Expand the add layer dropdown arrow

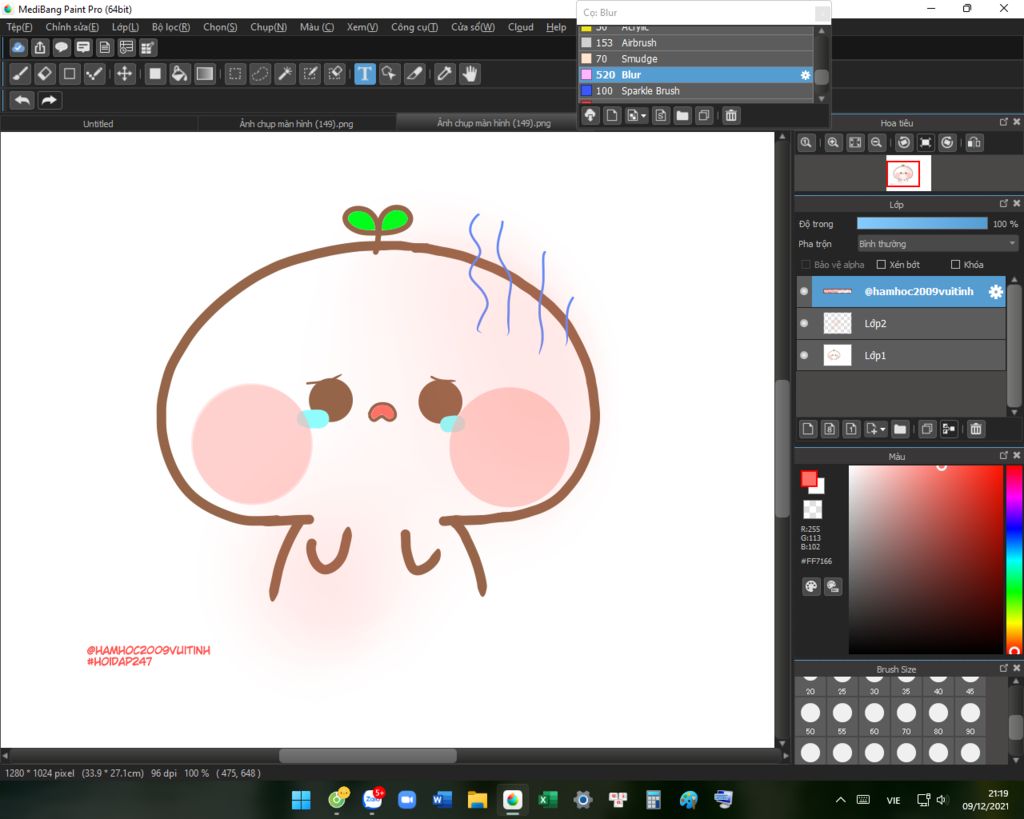[x=882, y=430]
